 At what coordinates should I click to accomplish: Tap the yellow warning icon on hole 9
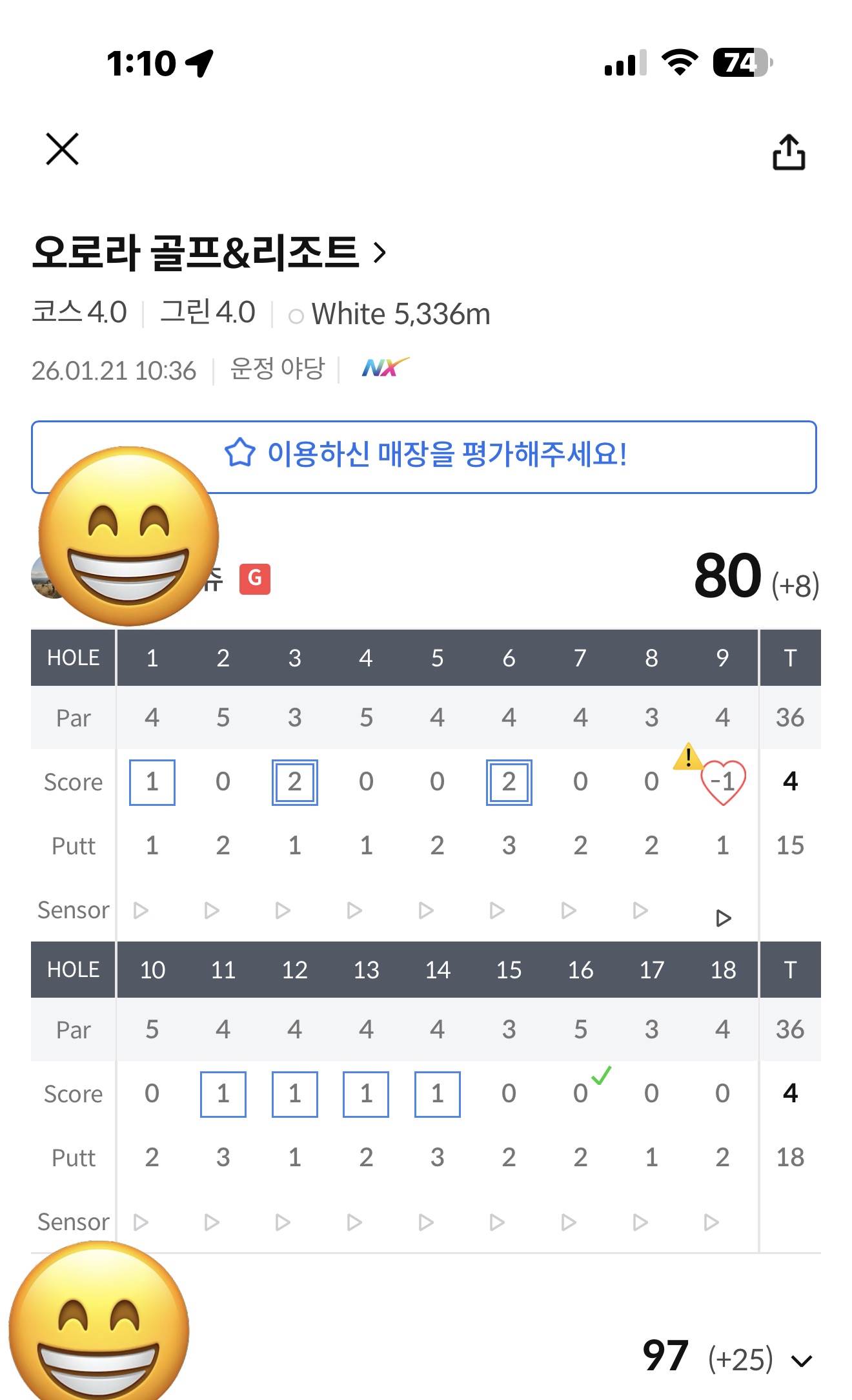[688, 756]
